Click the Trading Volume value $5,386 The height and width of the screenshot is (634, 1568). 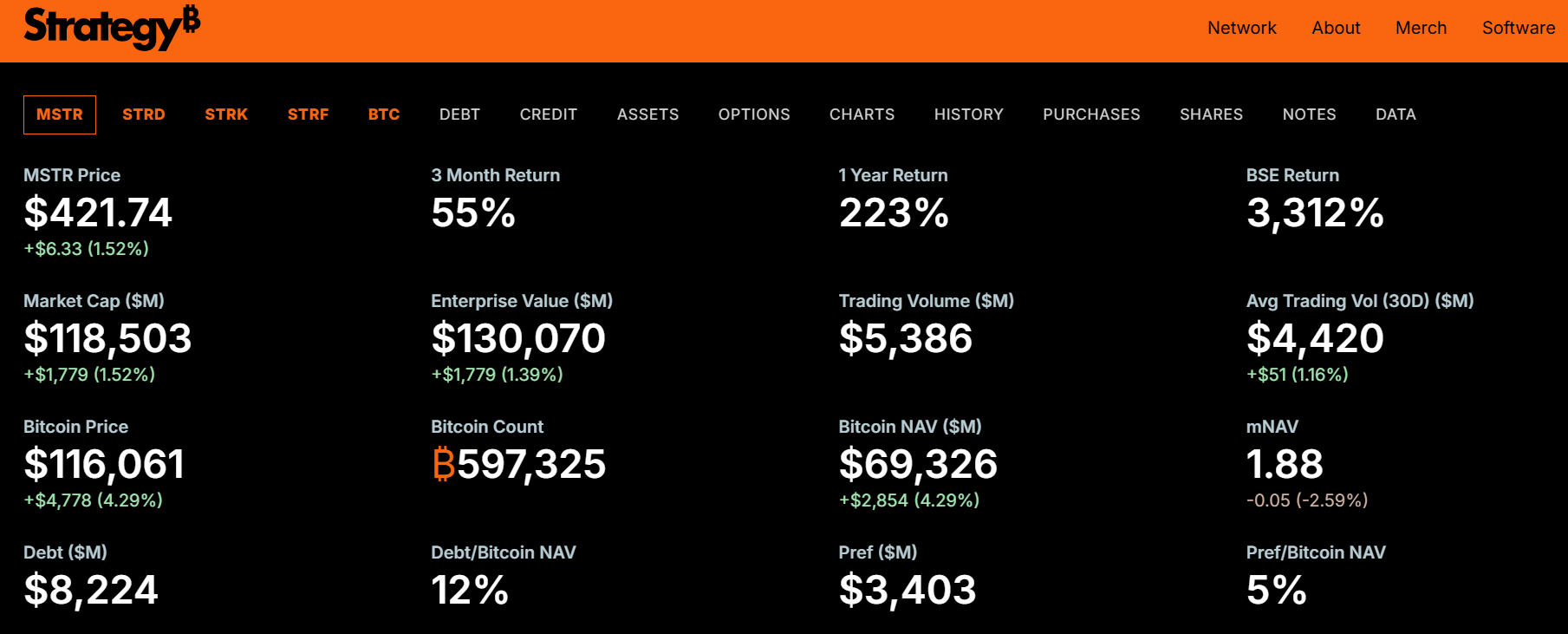click(906, 339)
